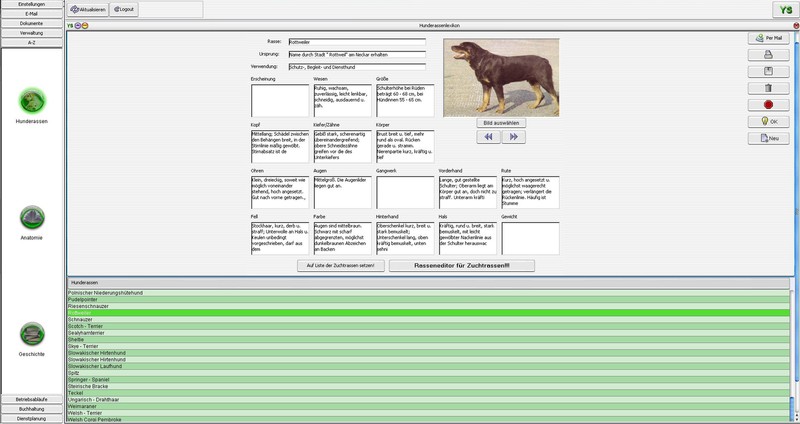
Task: Click the empty Erscheinung text box
Action: pyautogui.click(x=280, y=101)
